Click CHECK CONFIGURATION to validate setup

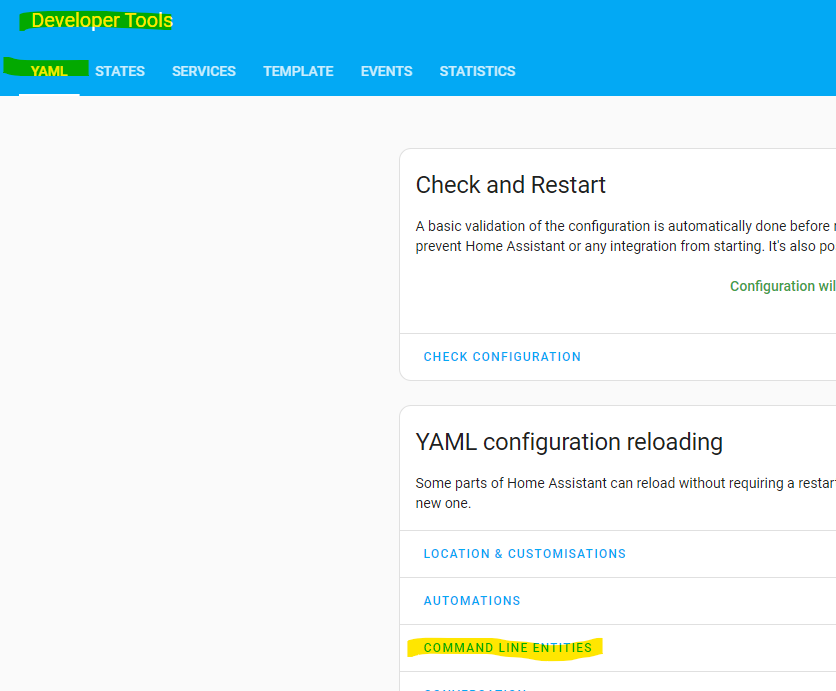click(502, 357)
